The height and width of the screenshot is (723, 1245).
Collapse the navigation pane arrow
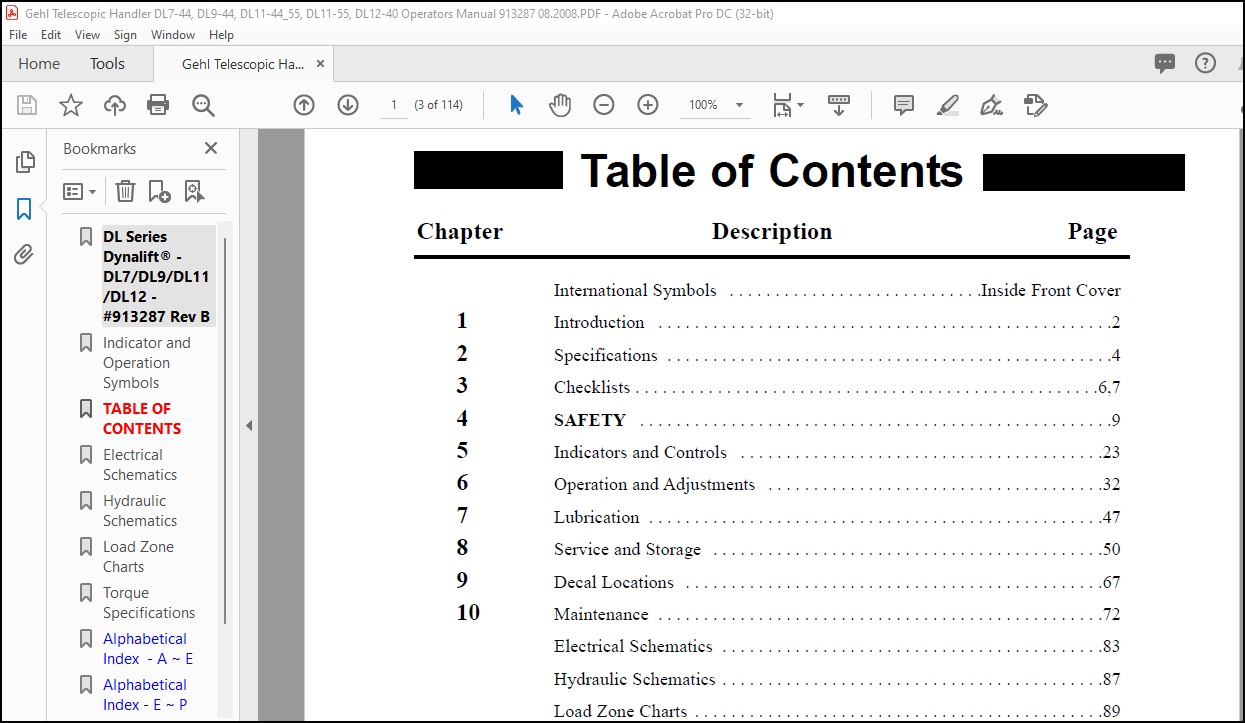[249, 425]
